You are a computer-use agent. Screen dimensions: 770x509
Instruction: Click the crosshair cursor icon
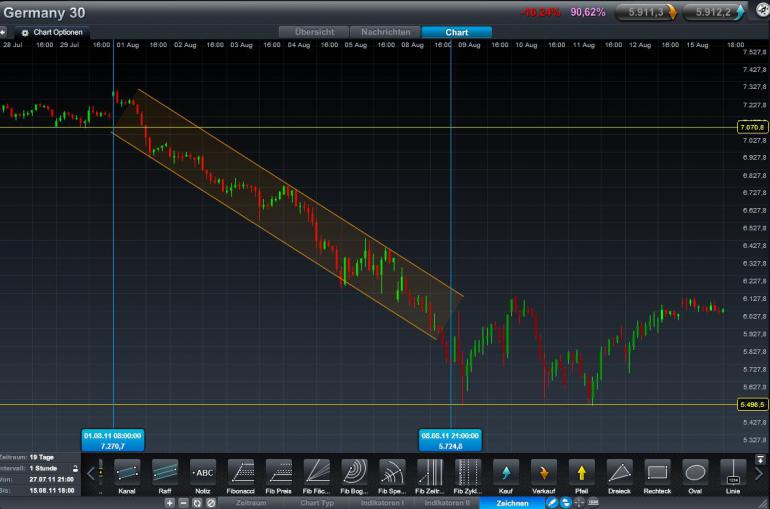click(579, 503)
